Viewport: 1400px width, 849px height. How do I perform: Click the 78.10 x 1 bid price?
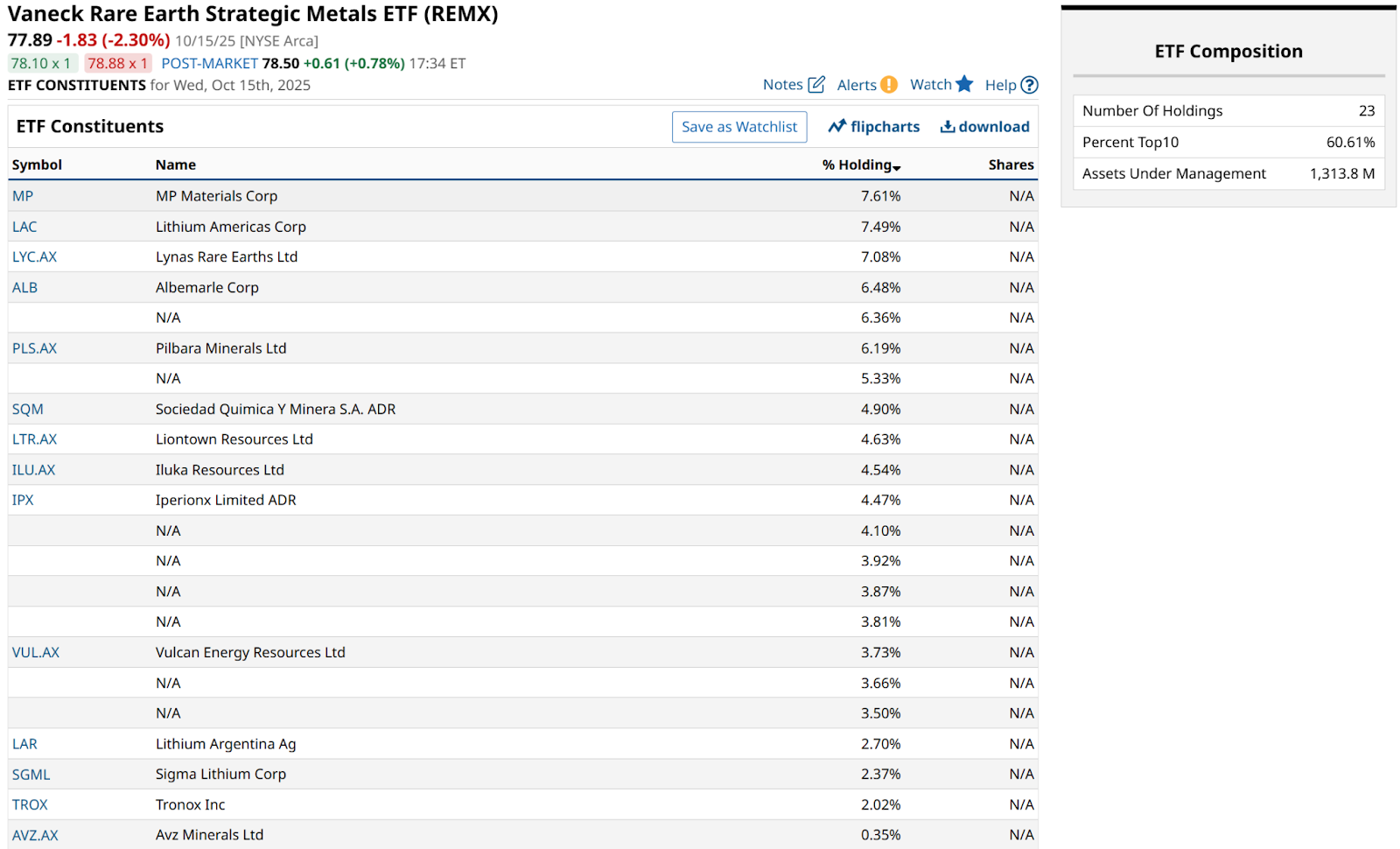pyautogui.click(x=41, y=63)
